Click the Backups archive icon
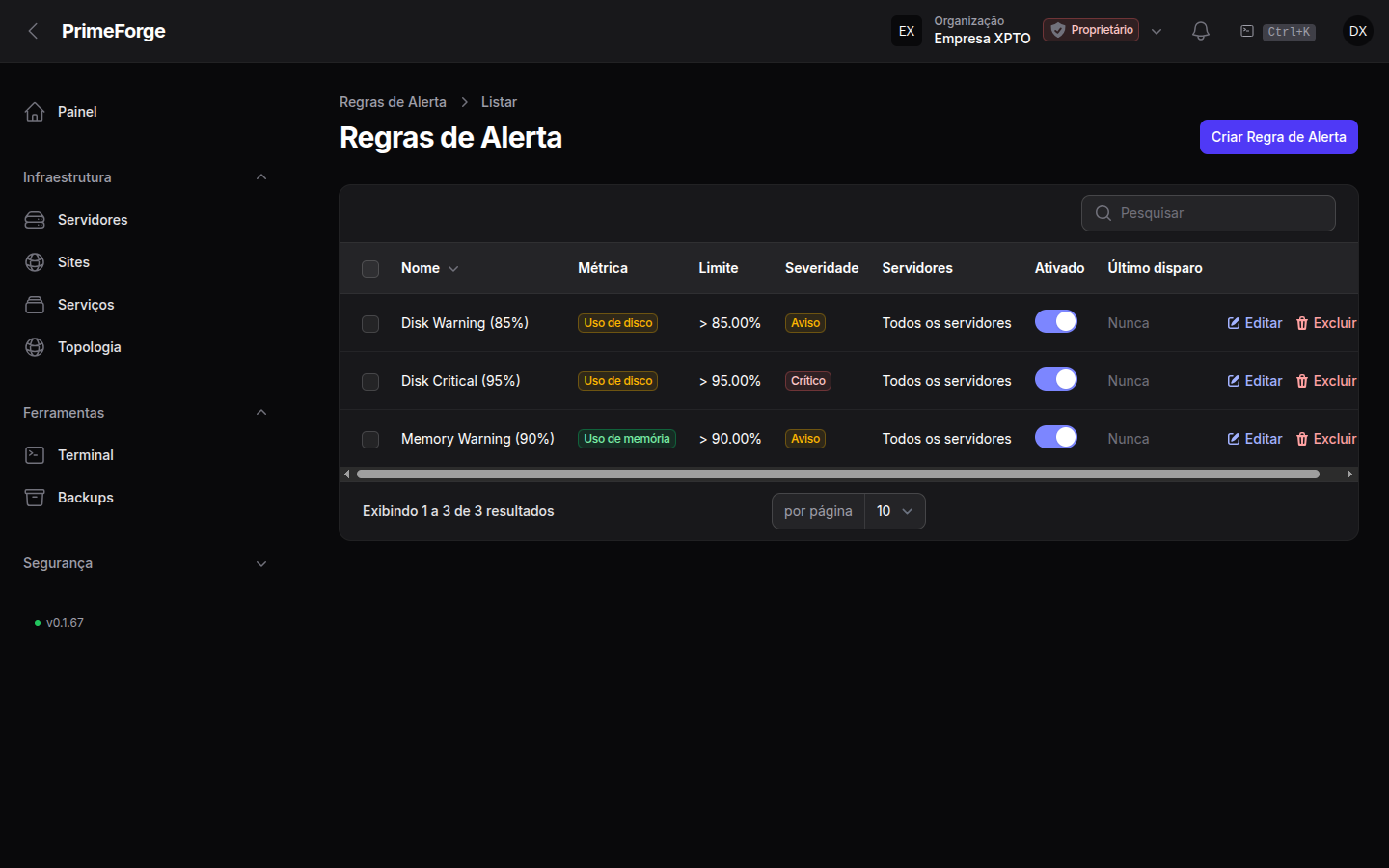 (x=35, y=498)
